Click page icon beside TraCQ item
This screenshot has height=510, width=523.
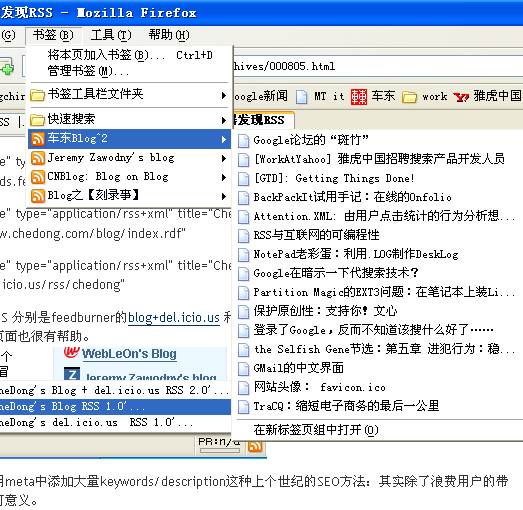point(243,407)
